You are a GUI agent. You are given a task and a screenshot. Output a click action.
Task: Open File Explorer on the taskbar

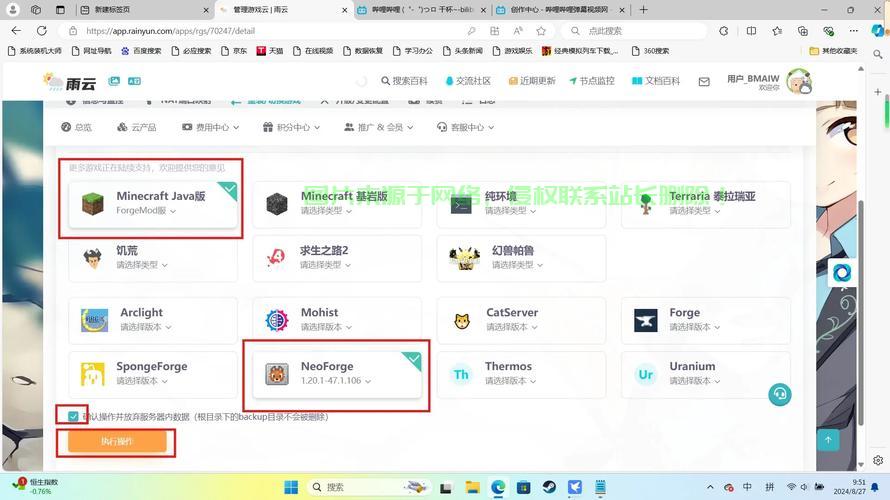tap(472, 487)
